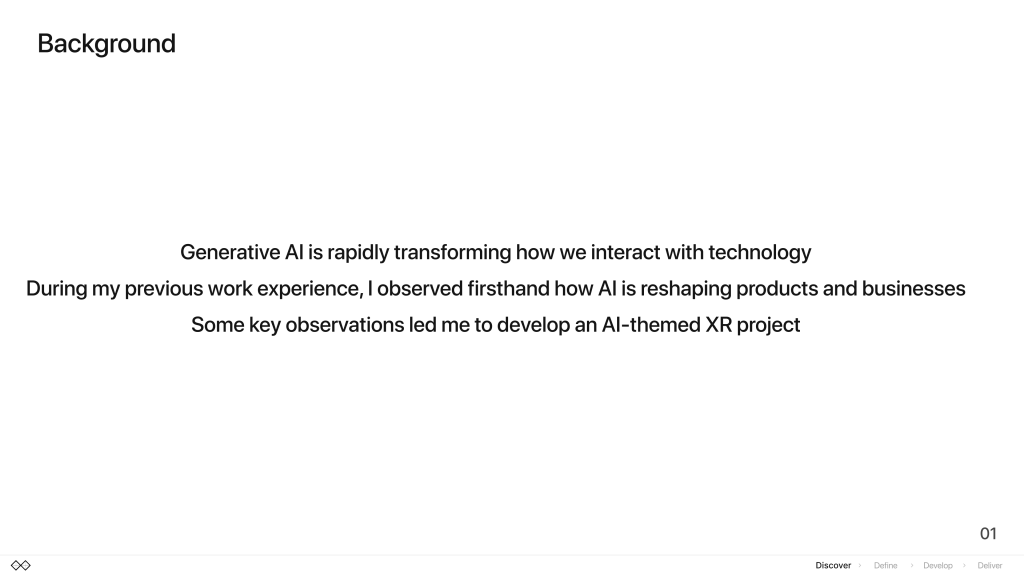The width and height of the screenshot is (1024, 576).
Task: Click the word During in second line
Action: tap(56, 289)
